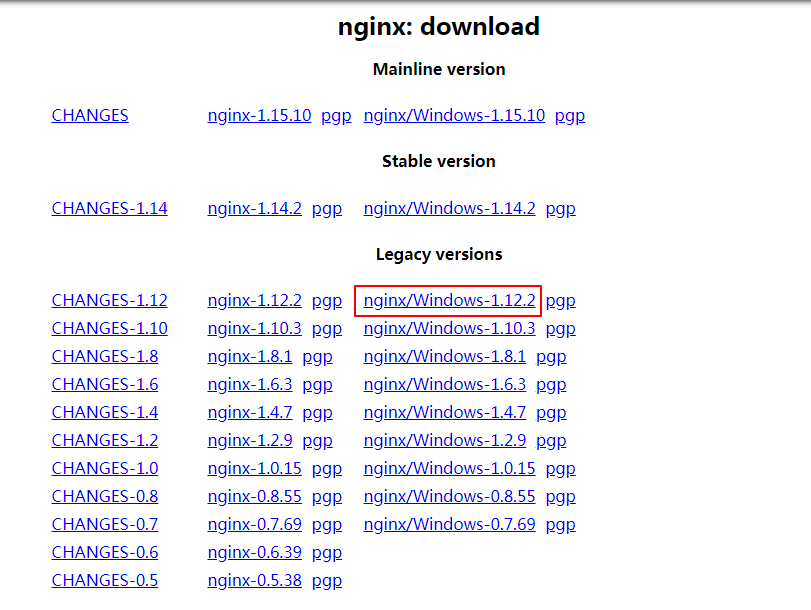Open pgp signature next to nginx-1.14.2
Viewport: 811px width, 610px height.
pyautogui.click(x=327, y=210)
